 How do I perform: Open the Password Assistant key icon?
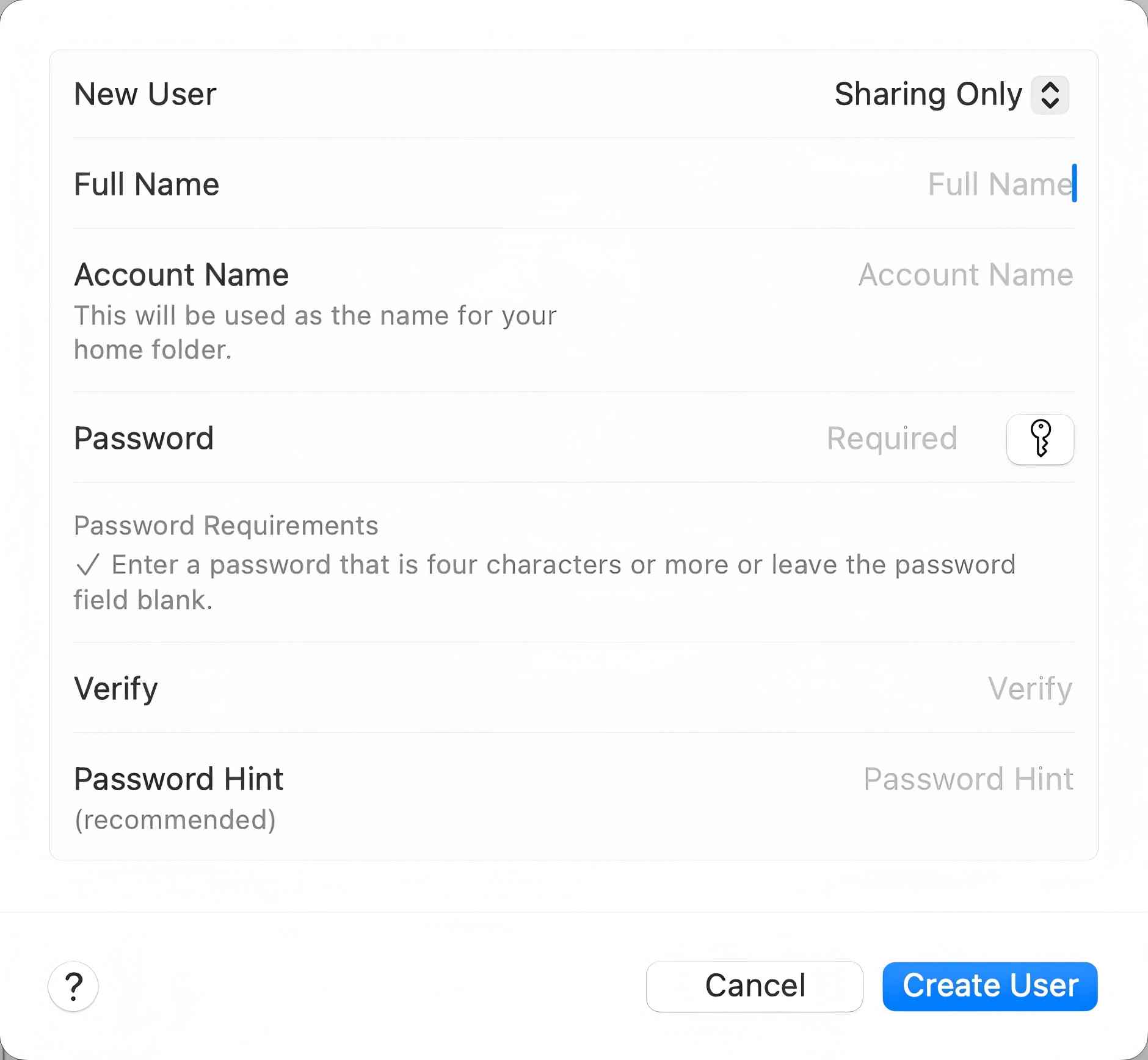pyautogui.click(x=1040, y=439)
